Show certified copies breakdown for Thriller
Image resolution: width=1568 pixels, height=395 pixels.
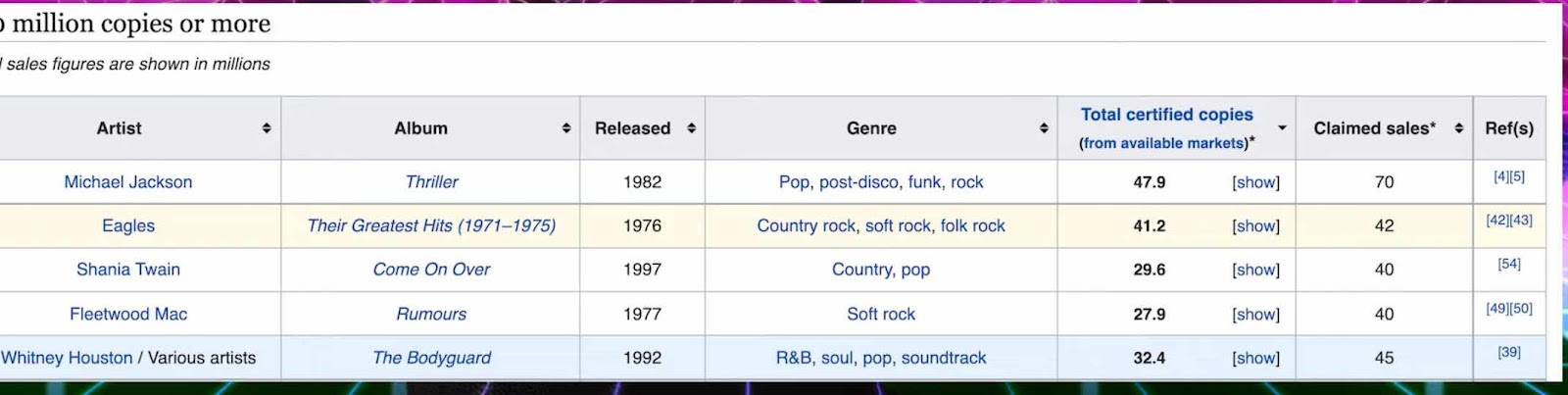pos(1255,182)
